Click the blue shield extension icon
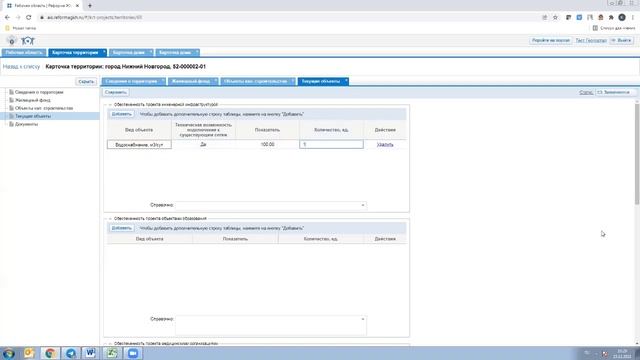The height and width of the screenshot is (360, 640). pos(579,18)
